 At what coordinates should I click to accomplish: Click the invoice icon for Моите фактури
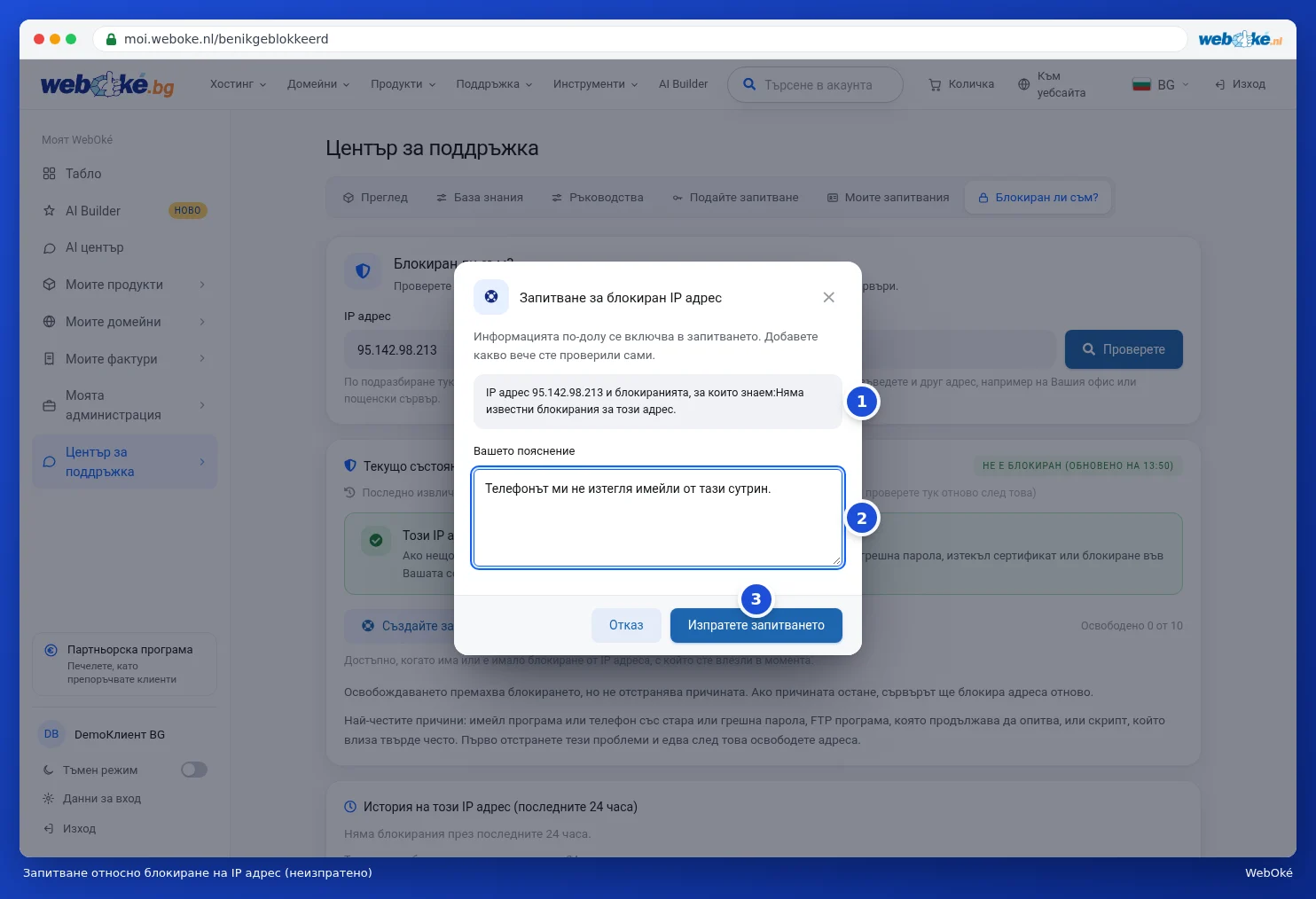(49, 359)
